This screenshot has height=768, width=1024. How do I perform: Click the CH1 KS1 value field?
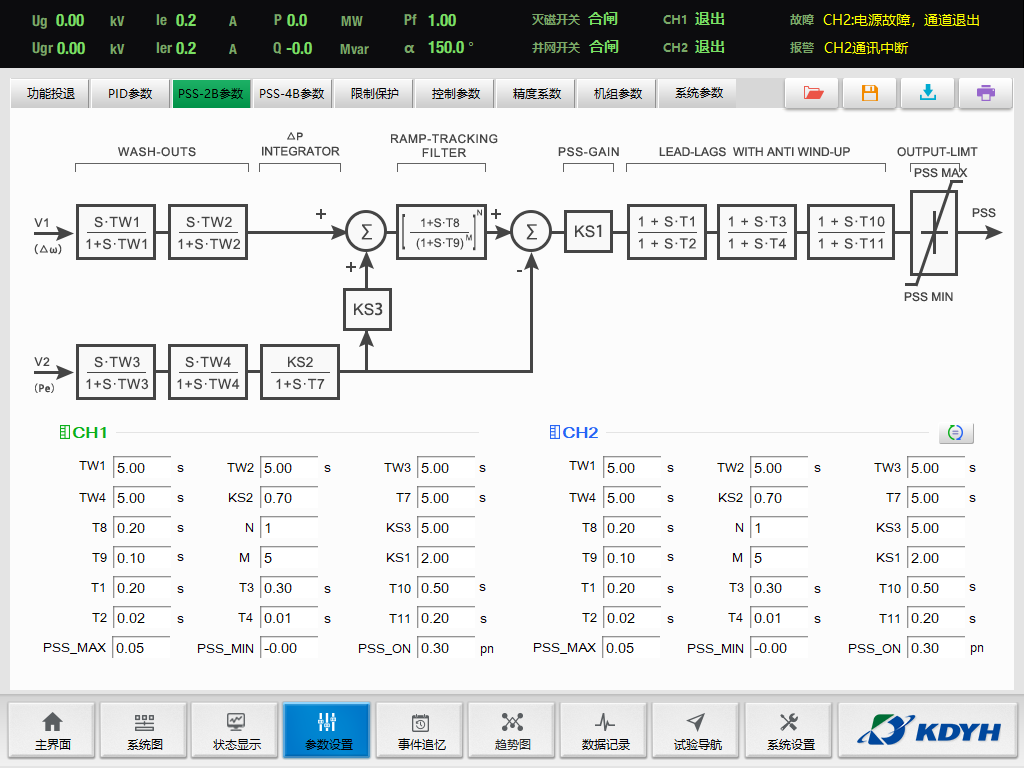pos(445,558)
